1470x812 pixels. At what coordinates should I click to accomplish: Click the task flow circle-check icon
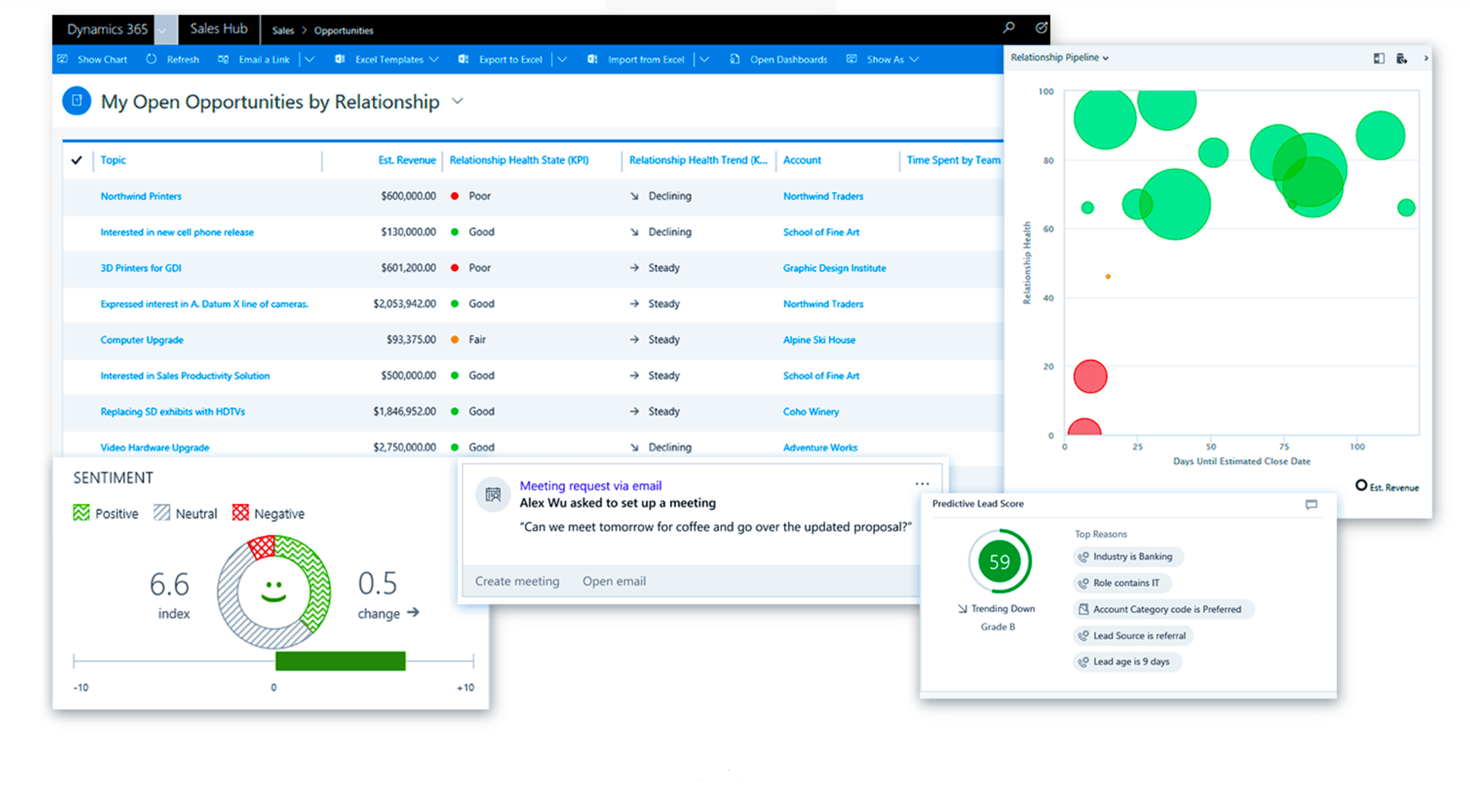(1041, 28)
